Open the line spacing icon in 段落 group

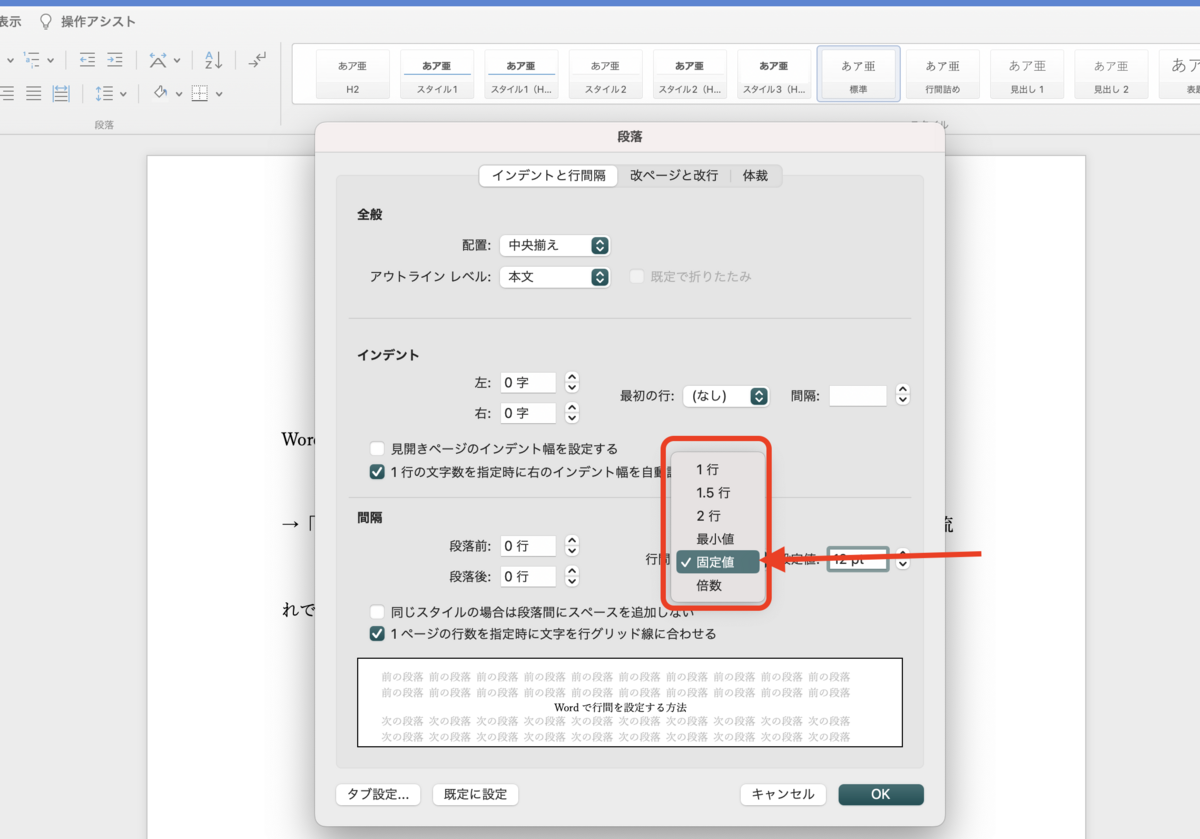tap(106, 93)
